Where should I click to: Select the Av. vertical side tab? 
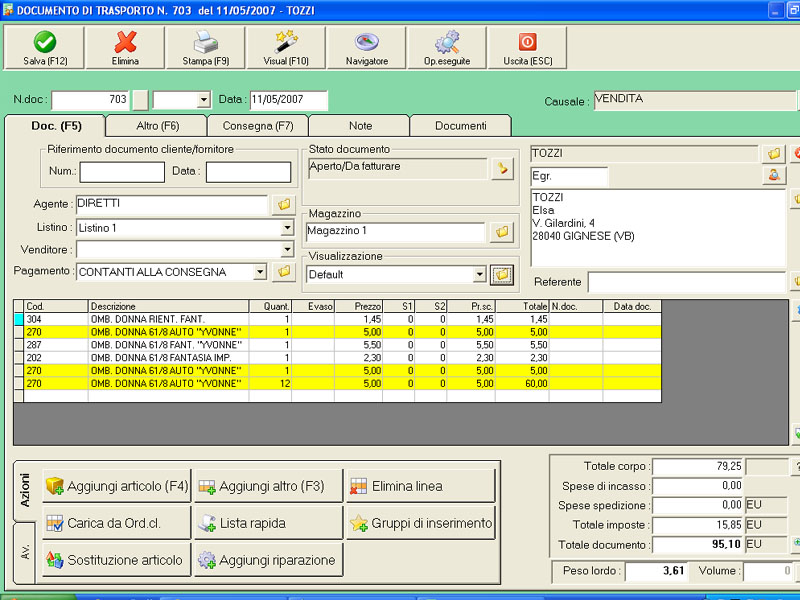click(x=25, y=553)
